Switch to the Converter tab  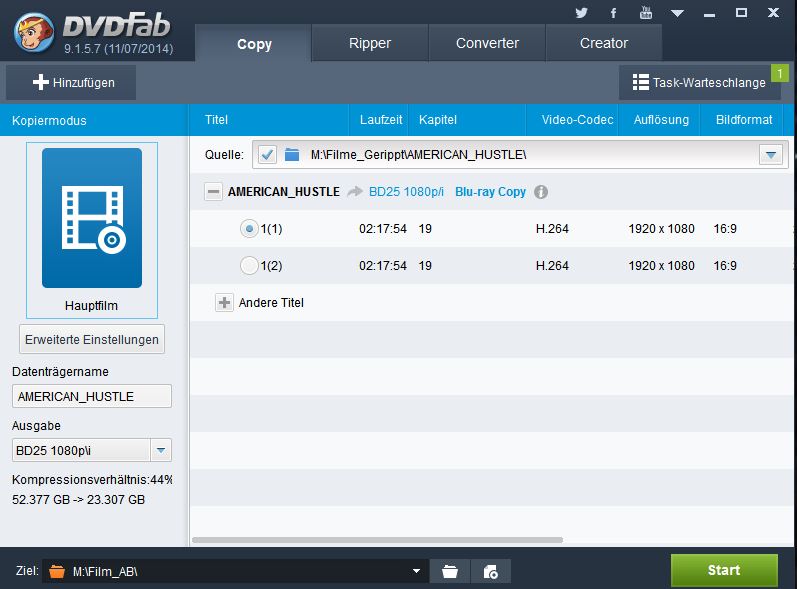point(487,44)
